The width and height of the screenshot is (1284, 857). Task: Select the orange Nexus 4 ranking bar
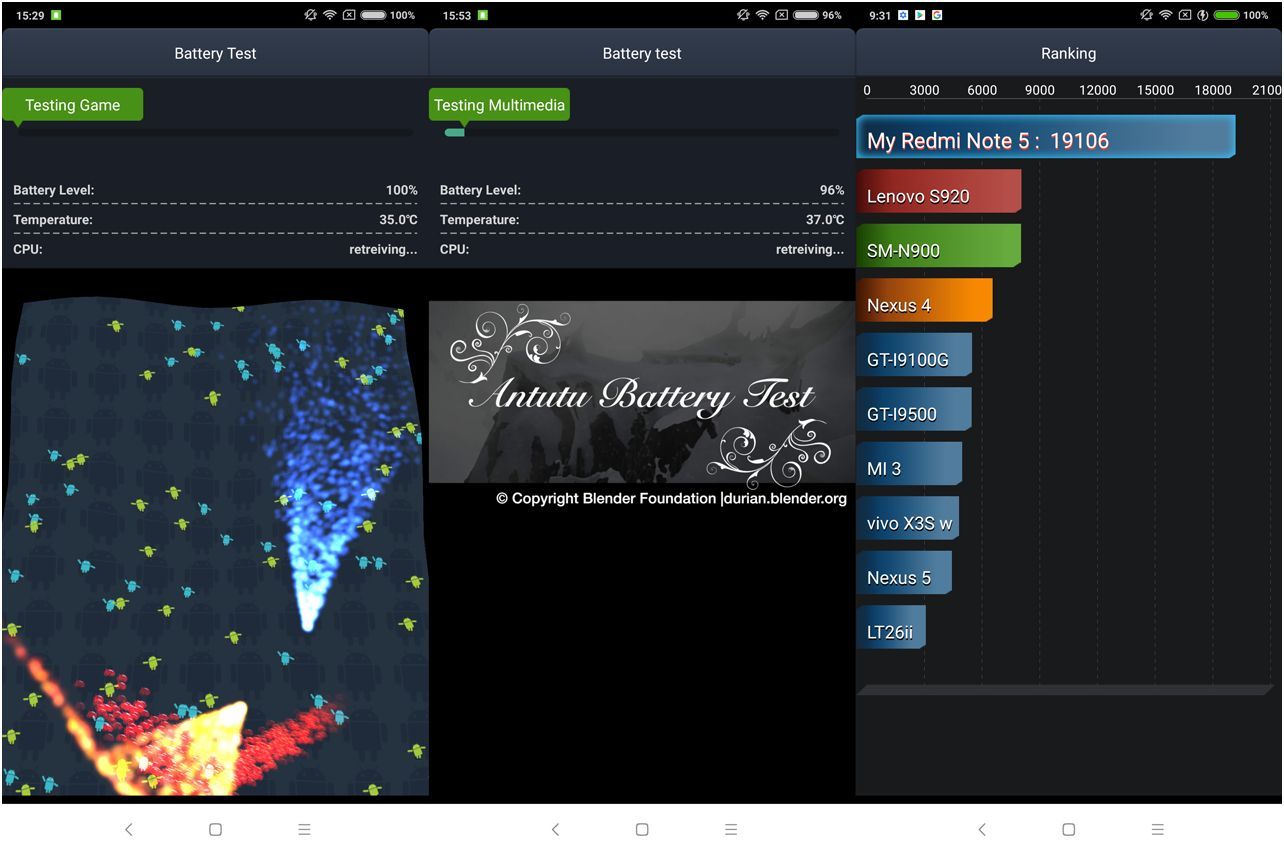924,301
